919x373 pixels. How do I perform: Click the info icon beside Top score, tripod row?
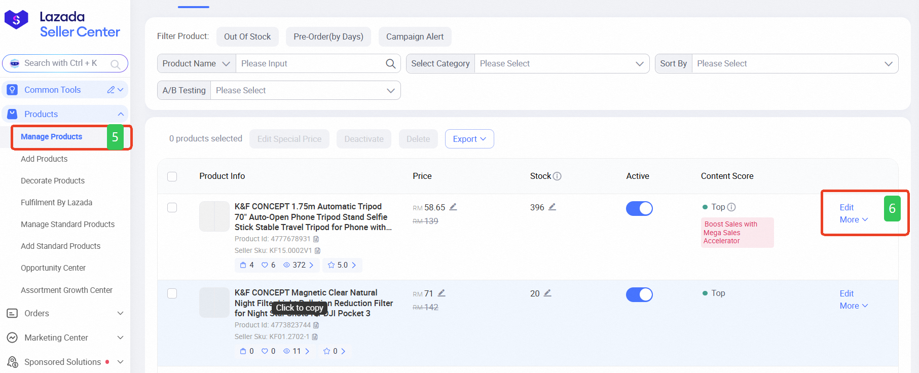[x=732, y=207]
